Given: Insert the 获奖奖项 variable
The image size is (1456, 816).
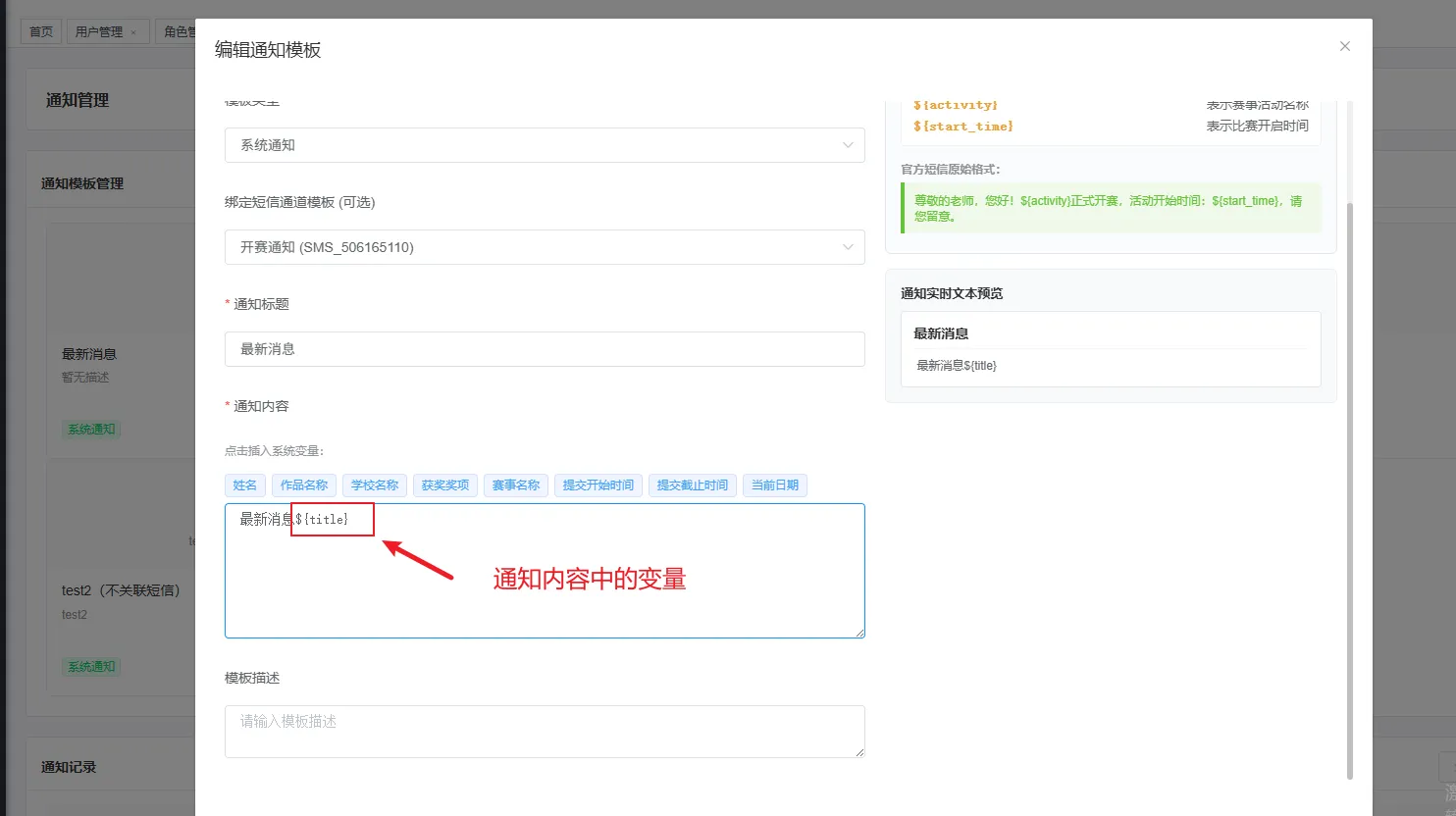Looking at the screenshot, I should 445,485.
